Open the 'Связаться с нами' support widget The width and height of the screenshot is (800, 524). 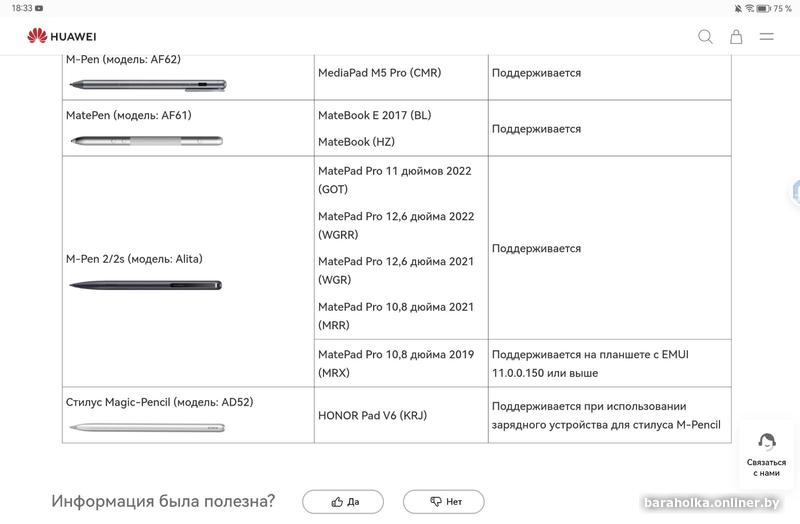pyautogui.click(x=766, y=455)
